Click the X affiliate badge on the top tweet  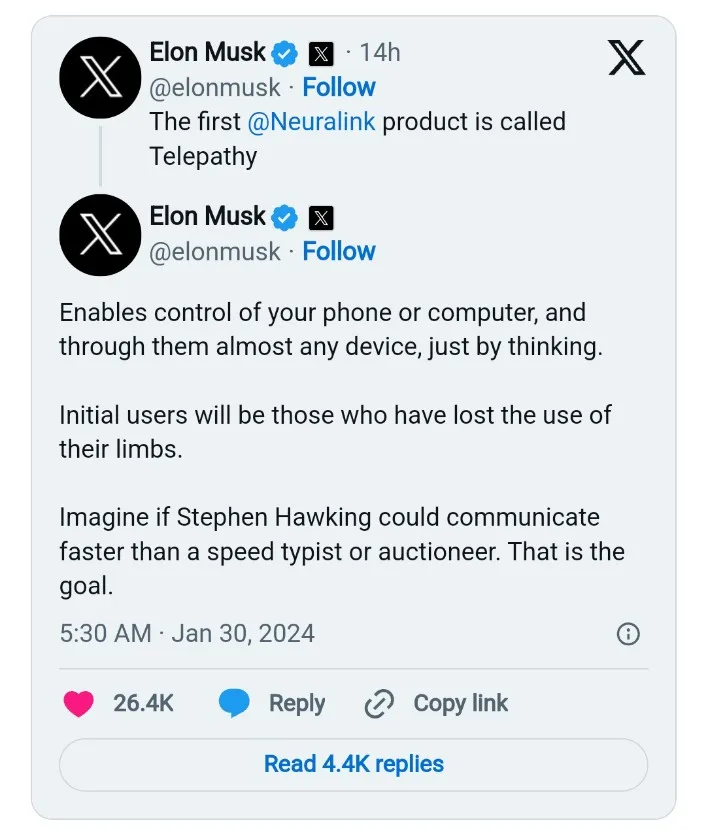[x=321, y=54]
